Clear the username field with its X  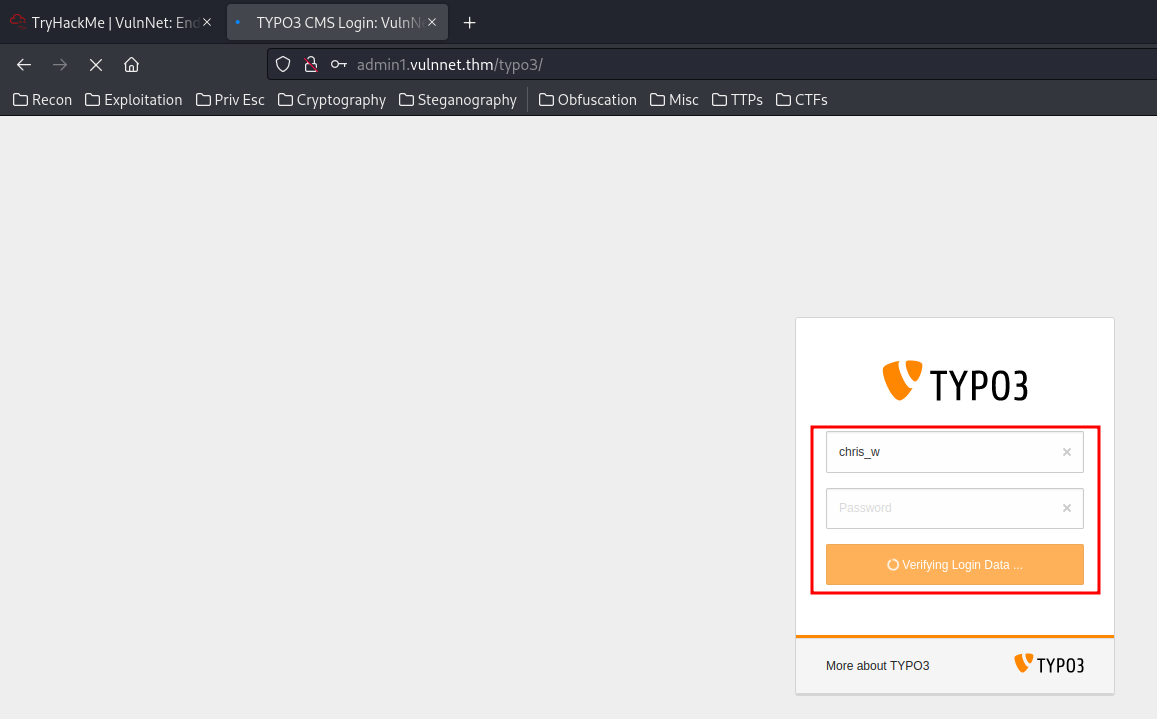[1066, 452]
